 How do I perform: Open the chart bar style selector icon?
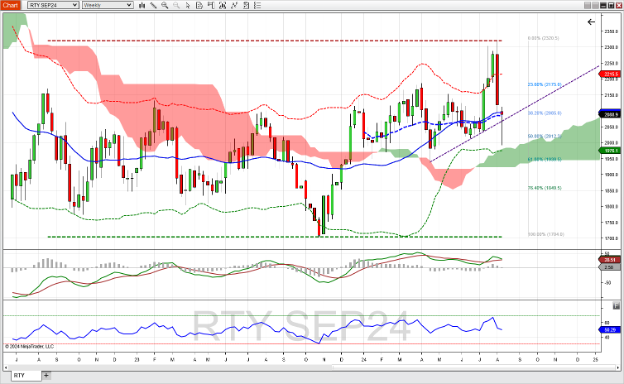tap(142, 5)
